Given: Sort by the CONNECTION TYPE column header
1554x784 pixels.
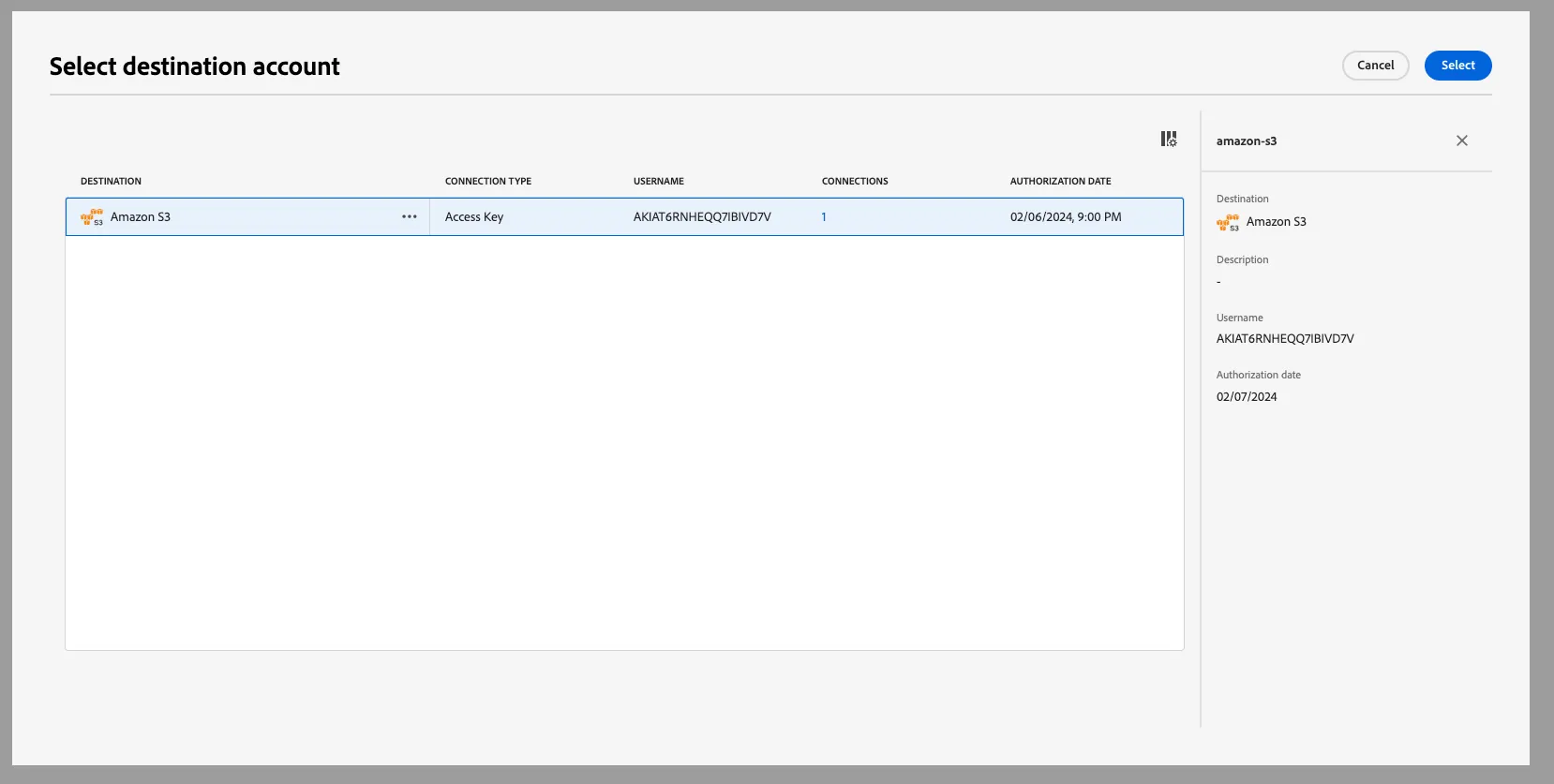Looking at the screenshot, I should [488, 182].
